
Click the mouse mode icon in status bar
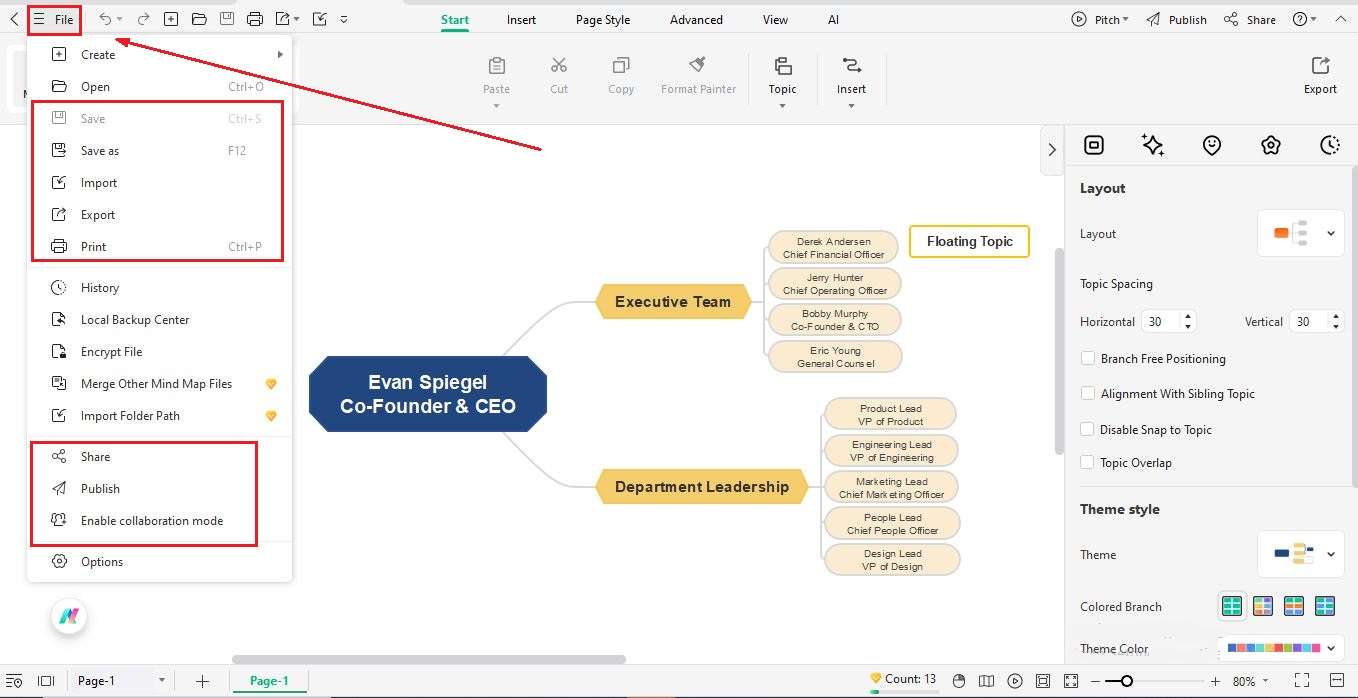(959, 681)
